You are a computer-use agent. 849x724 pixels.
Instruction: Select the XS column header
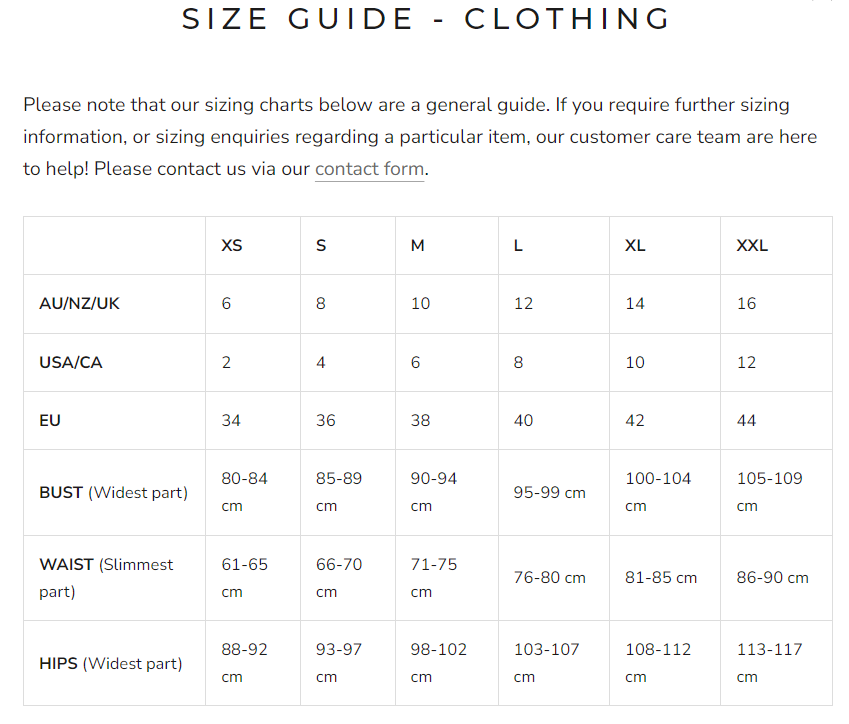point(232,245)
